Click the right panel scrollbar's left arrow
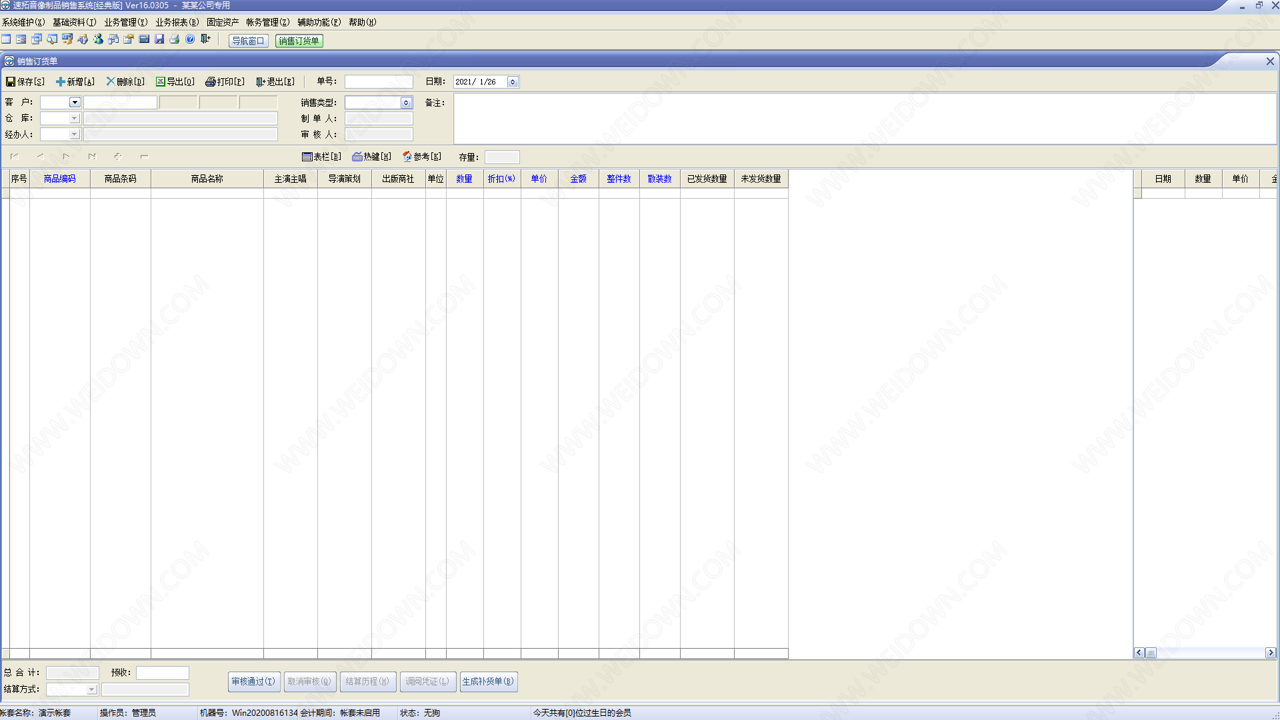The height and width of the screenshot is (720, 1280). (1139, 653)
